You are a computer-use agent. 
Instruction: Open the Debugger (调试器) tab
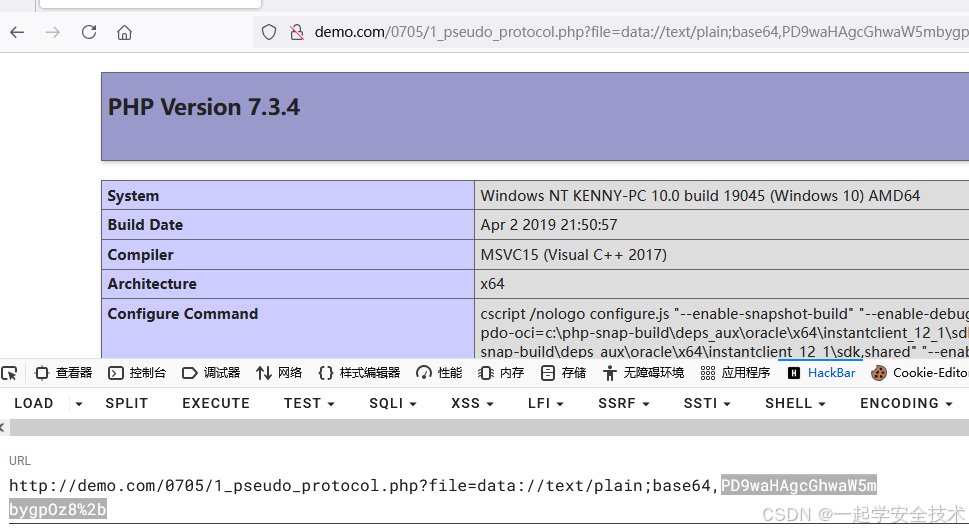click(211, 373)
